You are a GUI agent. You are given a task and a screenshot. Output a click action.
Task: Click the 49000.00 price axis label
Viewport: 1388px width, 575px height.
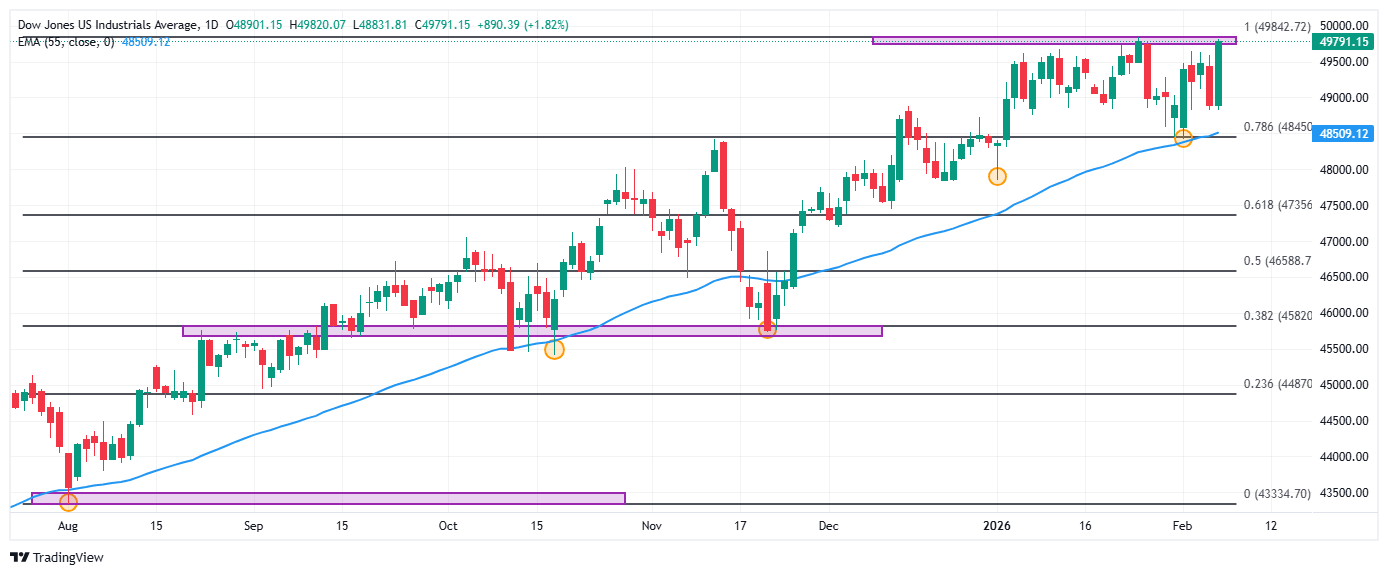1344,98
